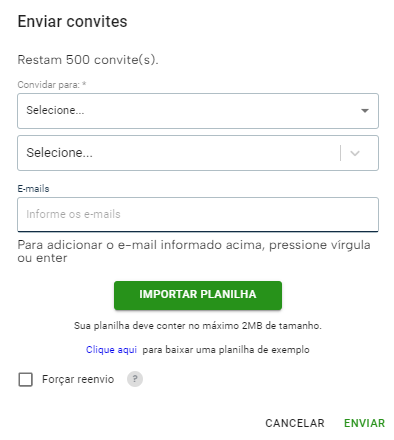Click the para baixar uma planilha de exemplo text

click(x=226, y=350)
